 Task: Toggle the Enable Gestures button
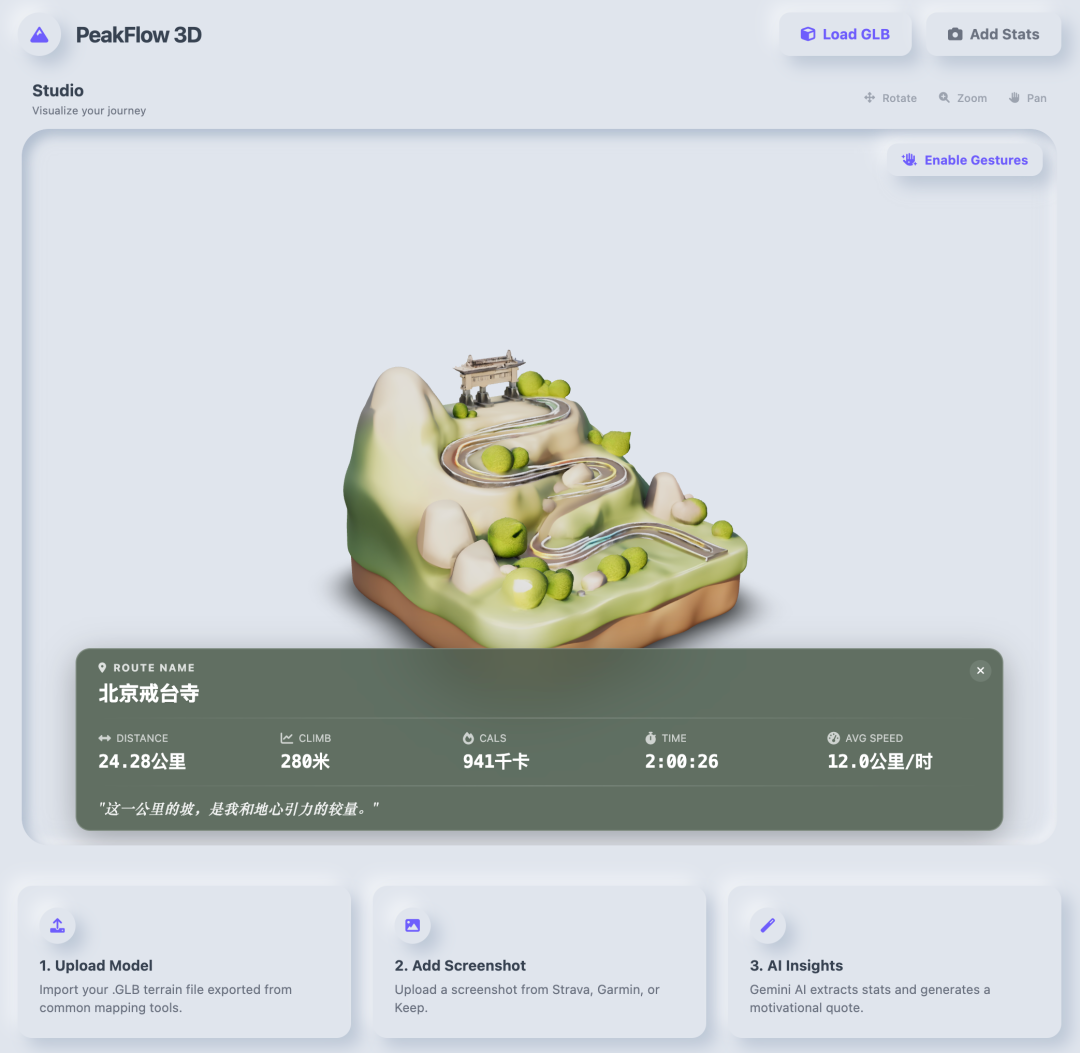(964, 160)
